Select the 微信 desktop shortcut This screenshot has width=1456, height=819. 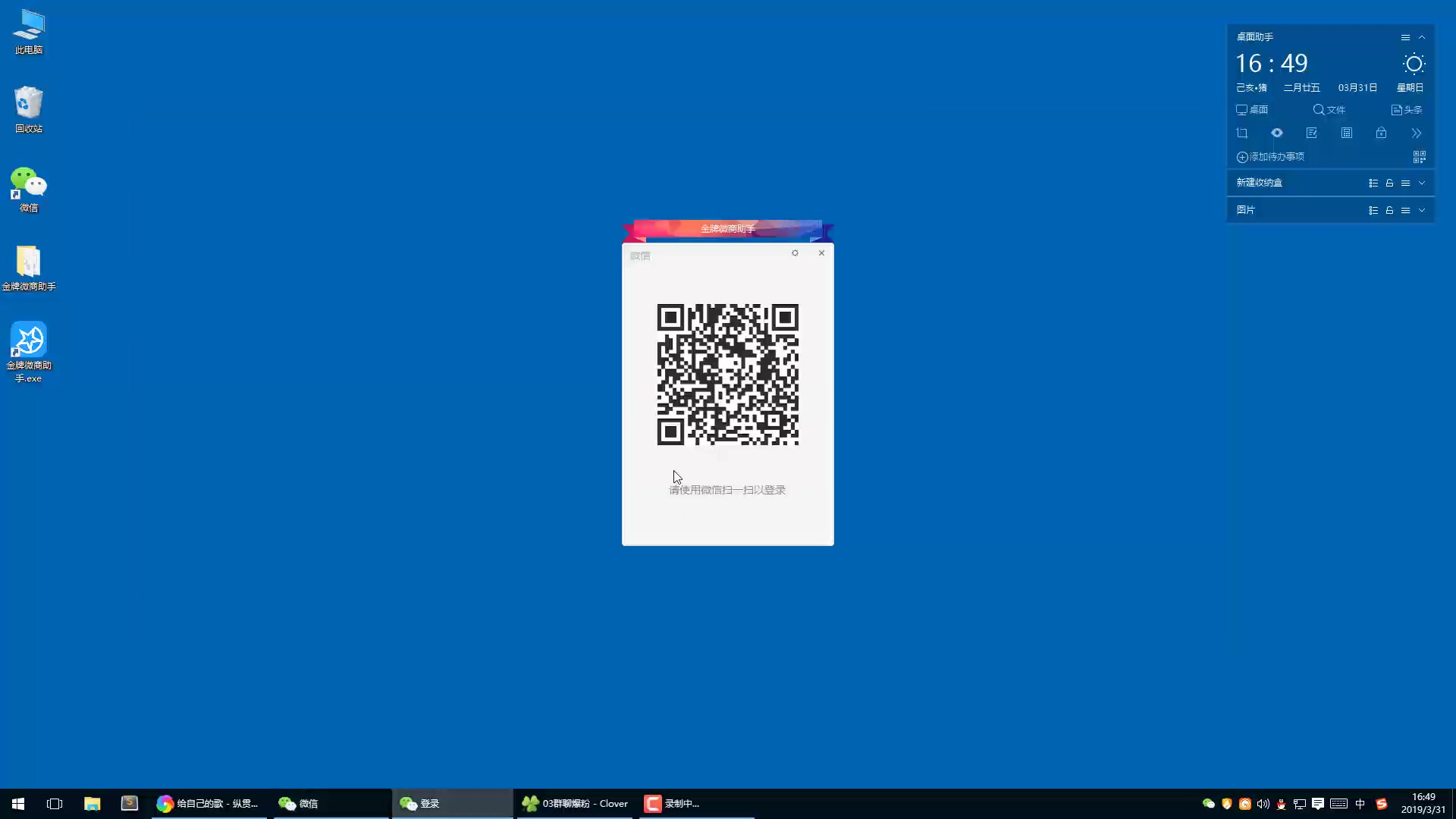[29, 190]
